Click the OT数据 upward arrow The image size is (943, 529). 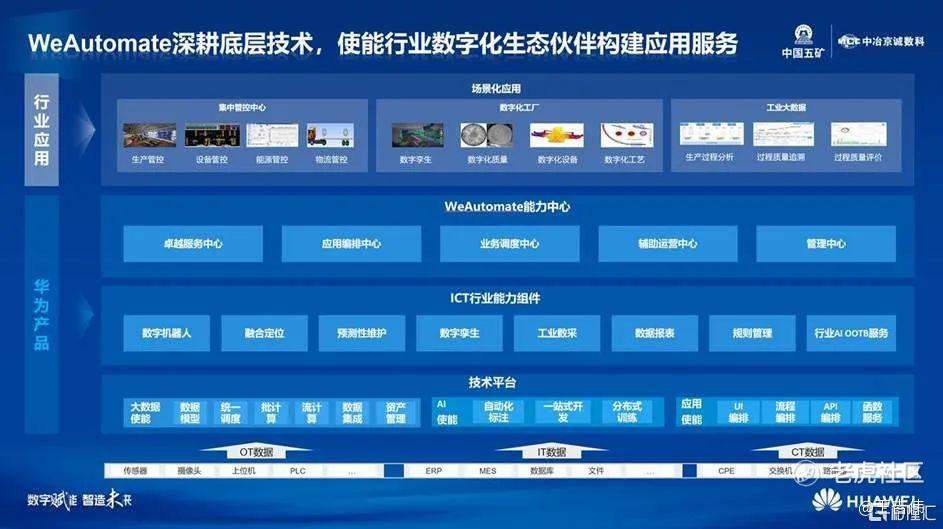(x=256, y=451)
